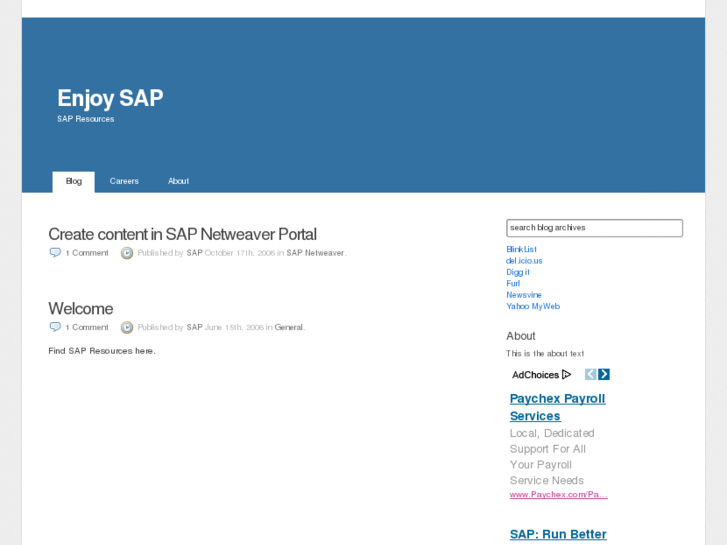727x545 pixels.
Task: Open the Careers tab
Action: pos(124,181)
